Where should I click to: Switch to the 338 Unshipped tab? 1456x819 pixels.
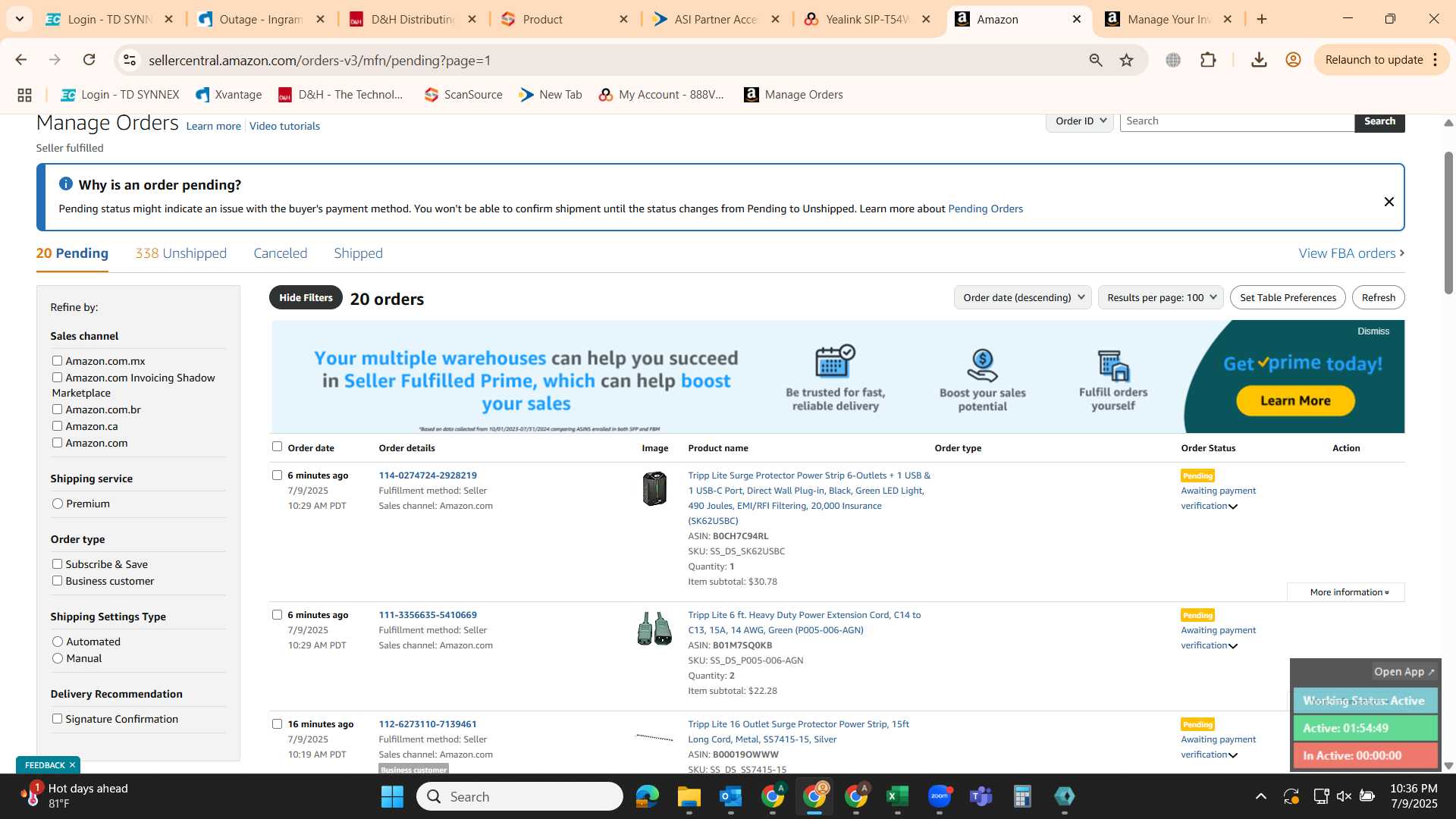pos(180,253)
